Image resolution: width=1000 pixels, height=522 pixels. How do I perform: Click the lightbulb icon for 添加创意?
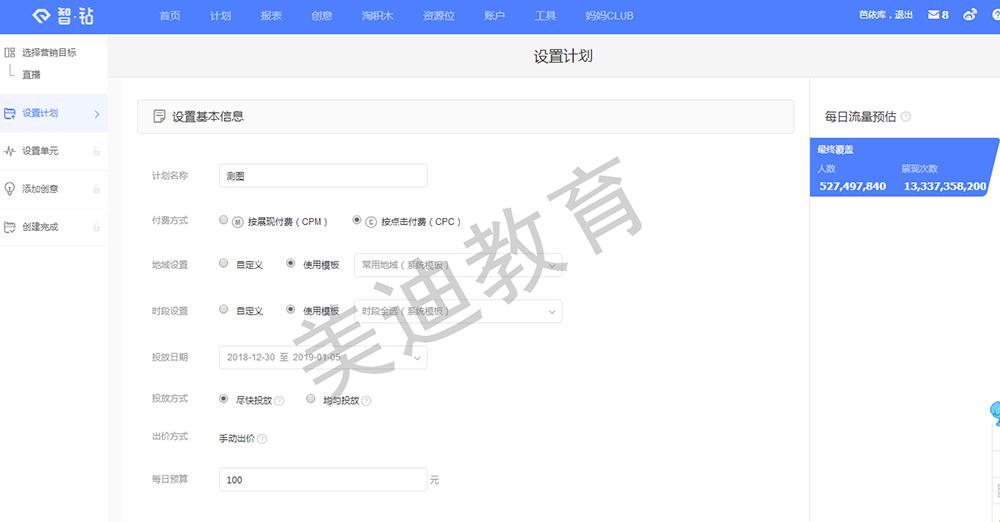(x=10, y=189)
